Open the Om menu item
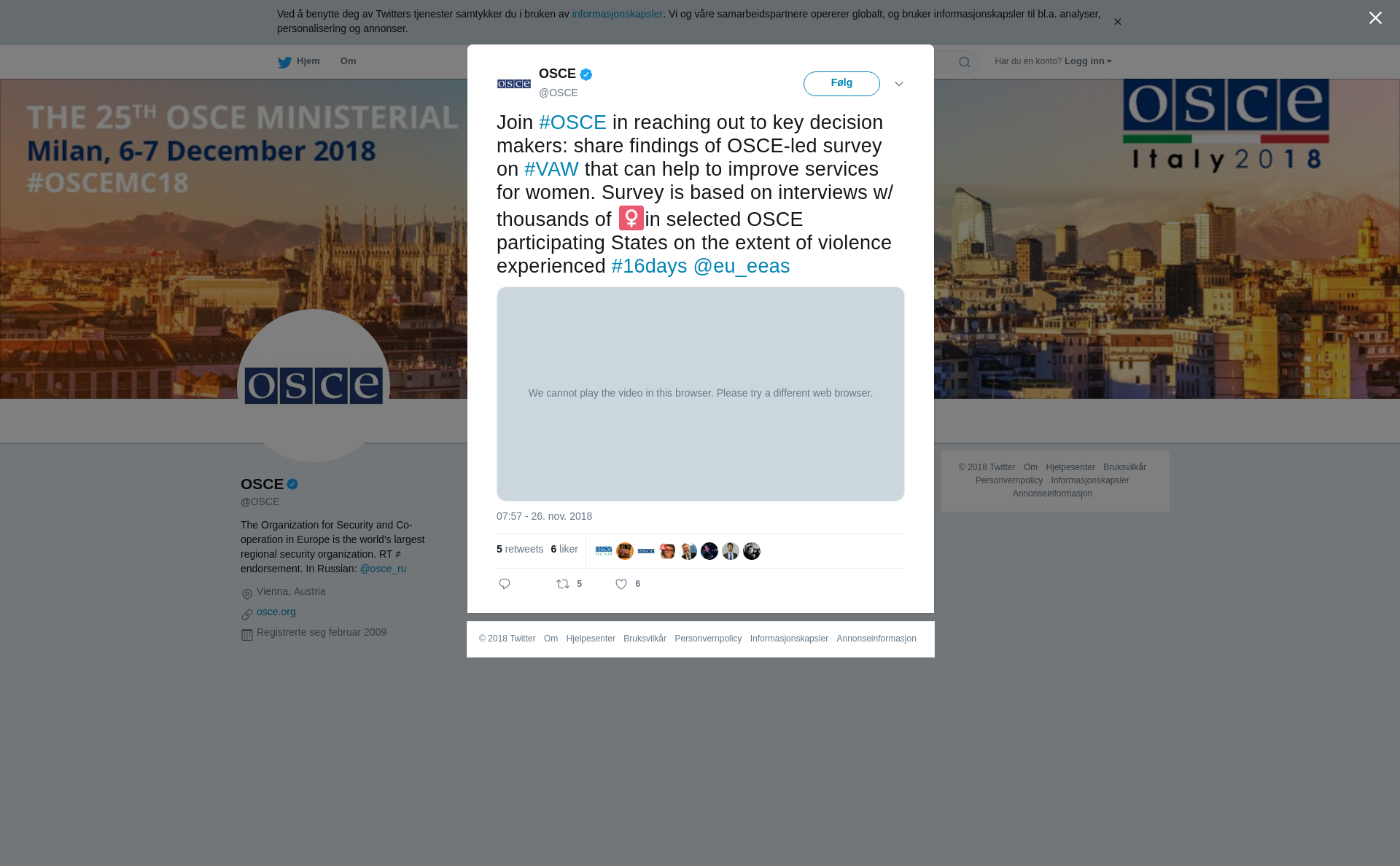 click(348, 61)
